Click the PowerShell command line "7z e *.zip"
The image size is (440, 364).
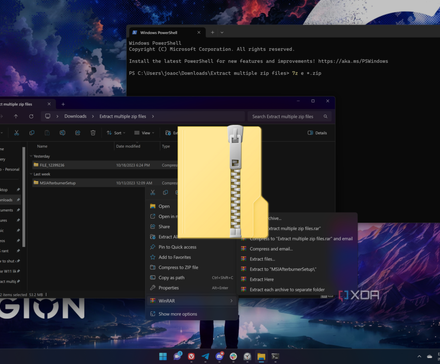[x=306, y=73]
